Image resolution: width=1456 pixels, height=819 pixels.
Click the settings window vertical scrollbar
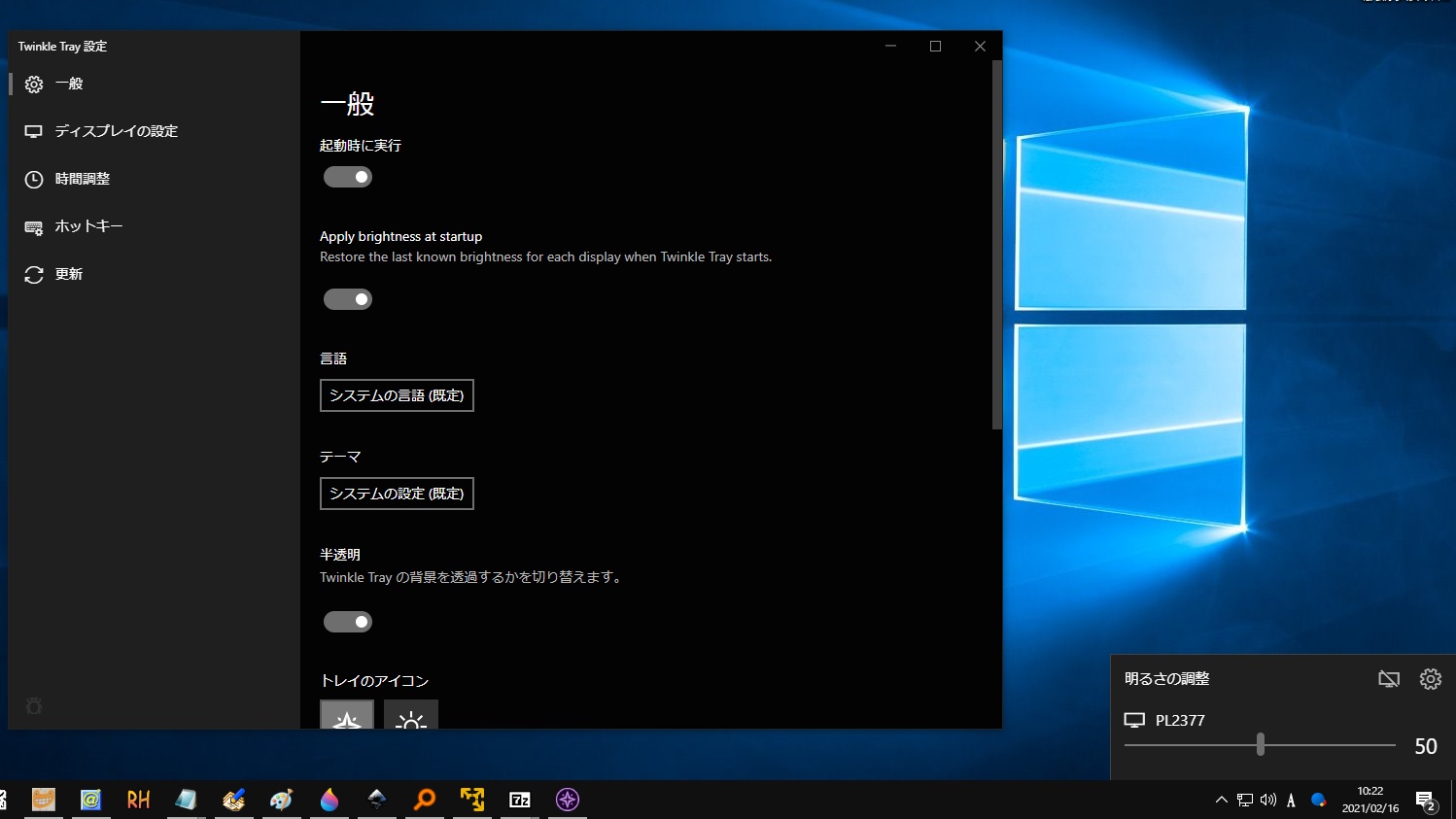pyautogui.click(x=997, y=245)
